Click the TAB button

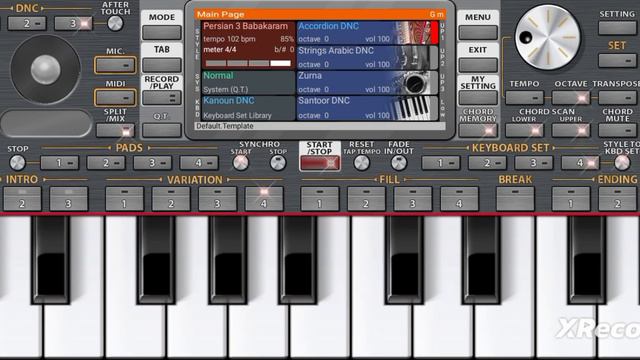[162, 64]
